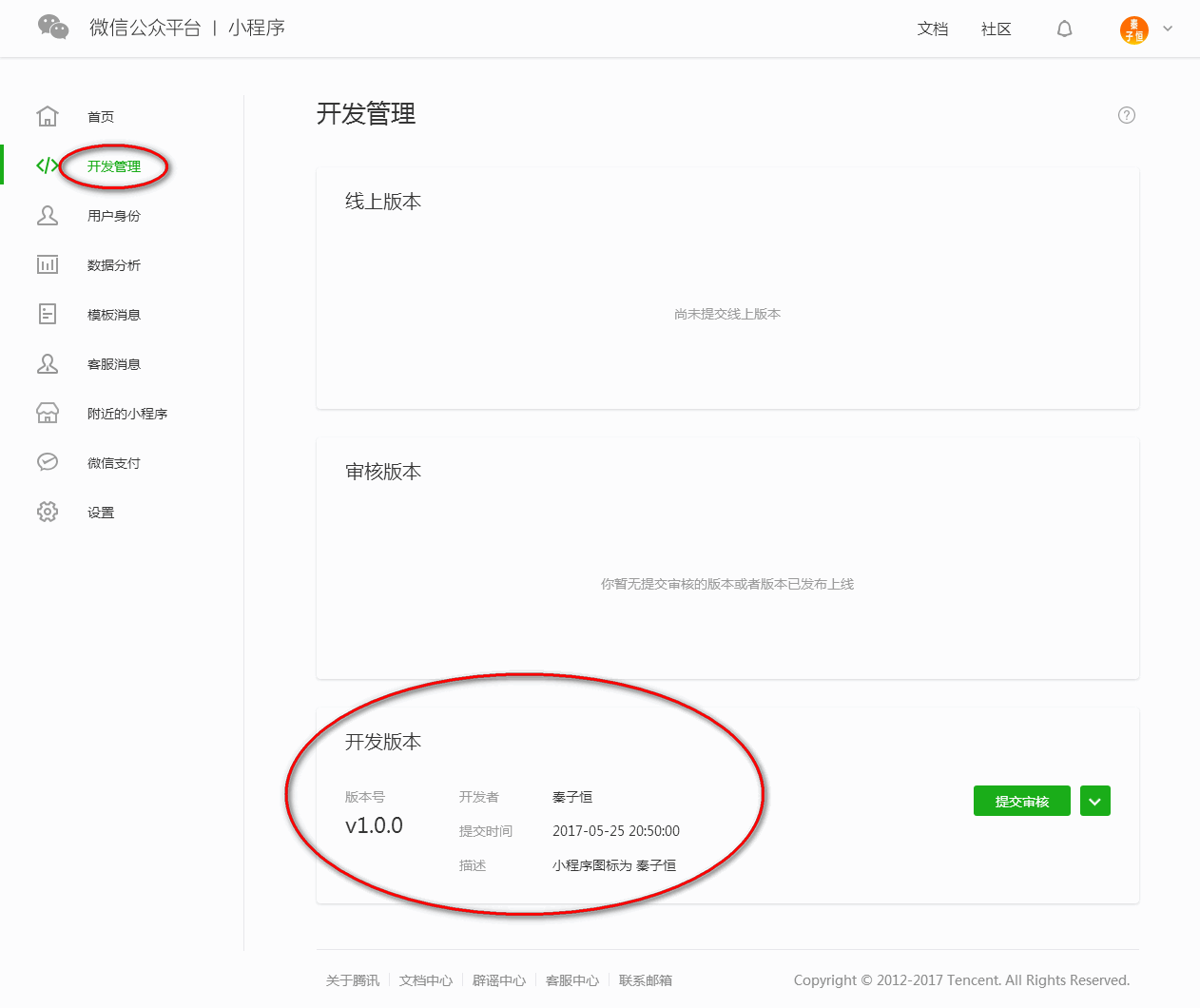Click the nearby mini program store icon

(48, 413)
